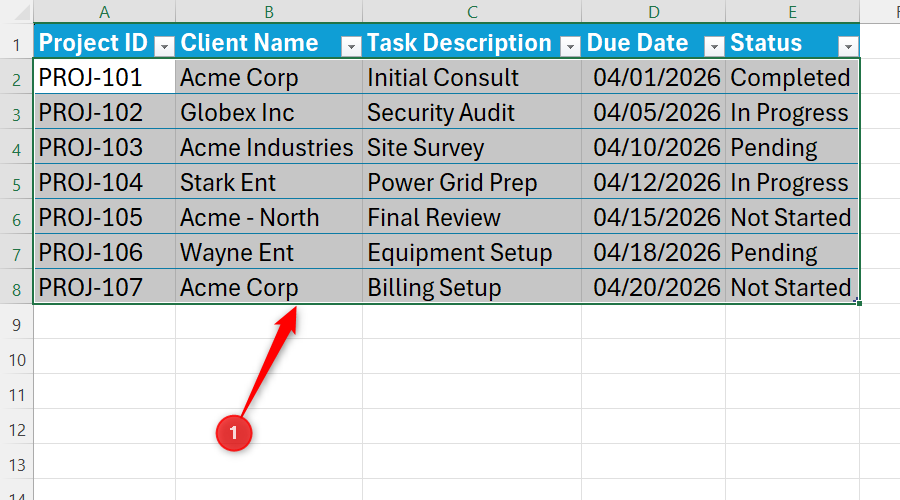Click the Client Name header cell

(269, 41)
